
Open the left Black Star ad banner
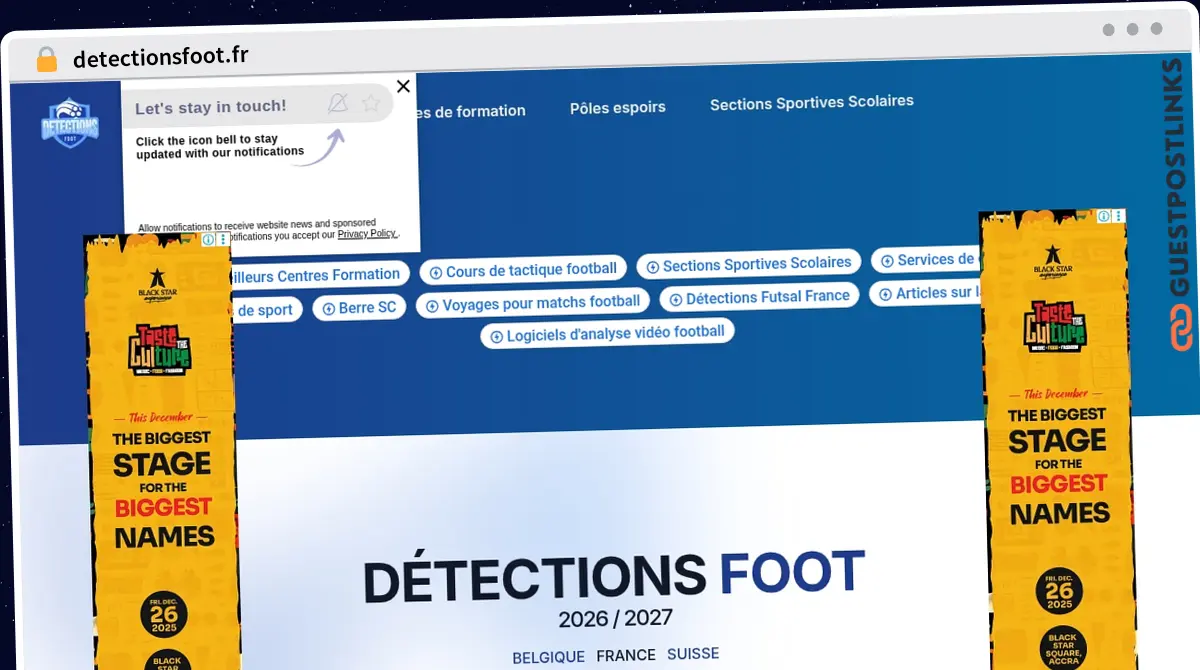(x=163, y=453)
